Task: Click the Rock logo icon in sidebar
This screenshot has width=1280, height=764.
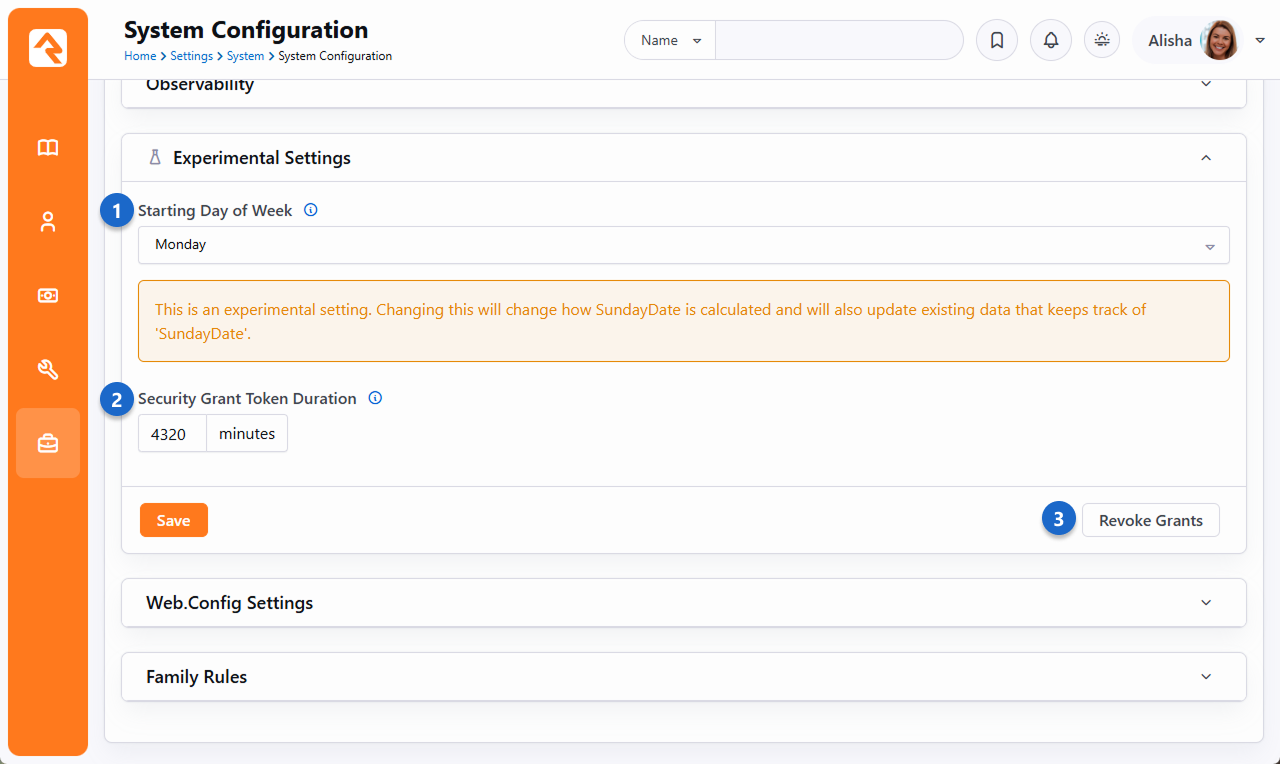Action: click(x=48, y=48)
